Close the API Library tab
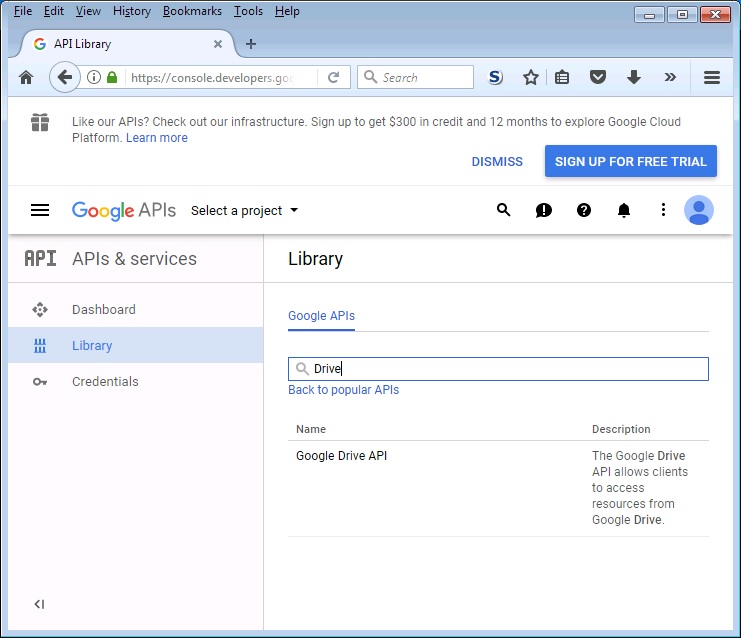 218,44
